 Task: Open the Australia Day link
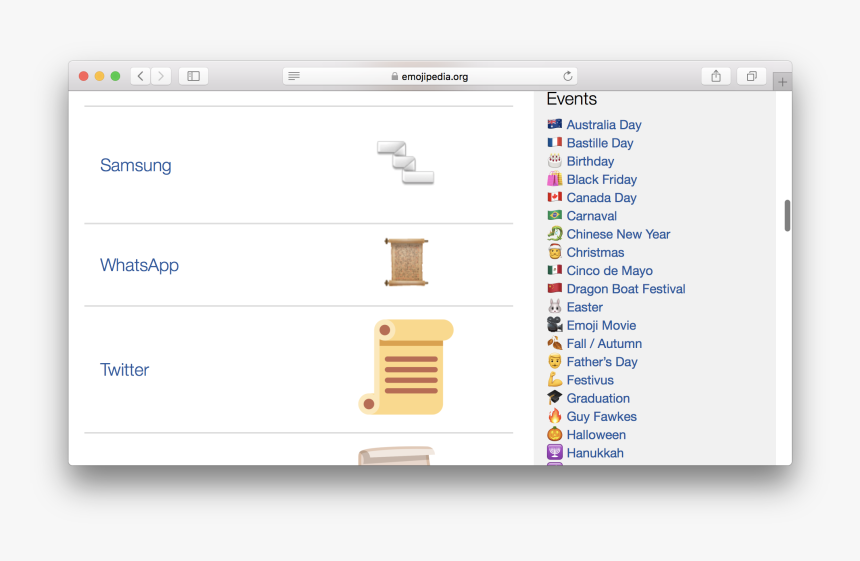point(604,125)
